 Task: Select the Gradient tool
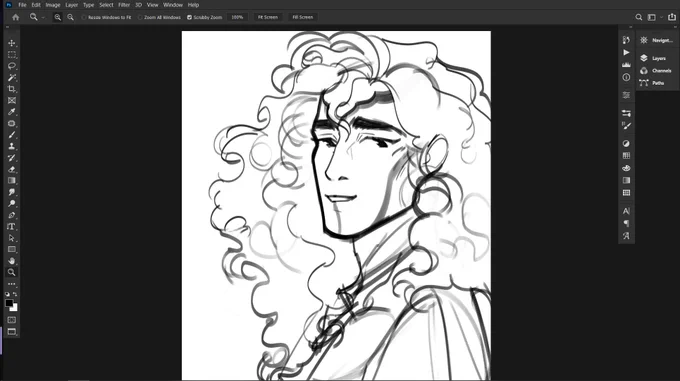point(12,181)
